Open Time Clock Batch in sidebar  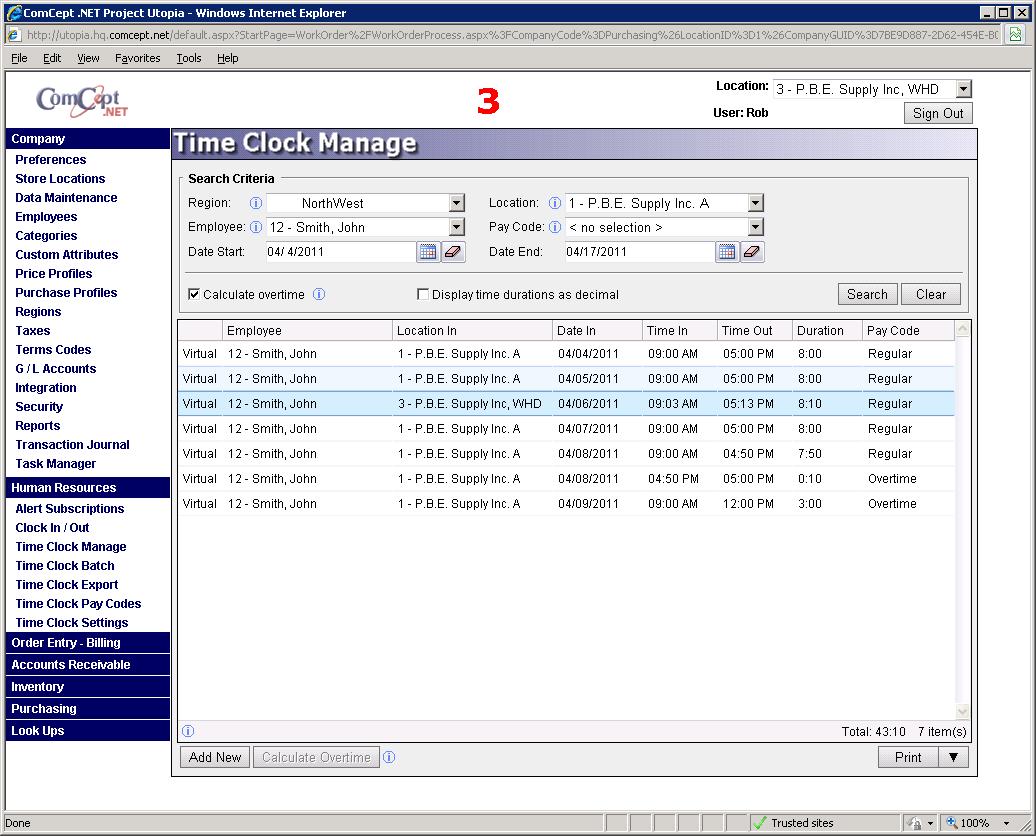tap(65, 566)
